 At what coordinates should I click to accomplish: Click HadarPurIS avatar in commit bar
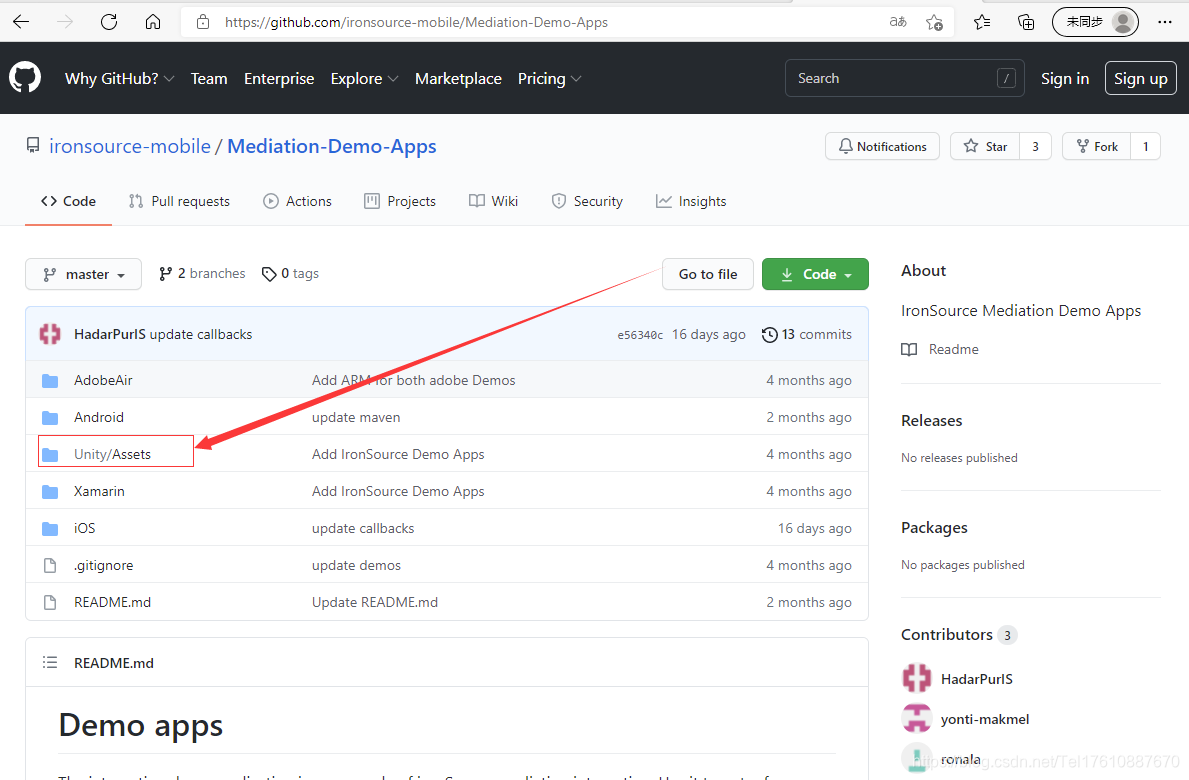[50, 334]
